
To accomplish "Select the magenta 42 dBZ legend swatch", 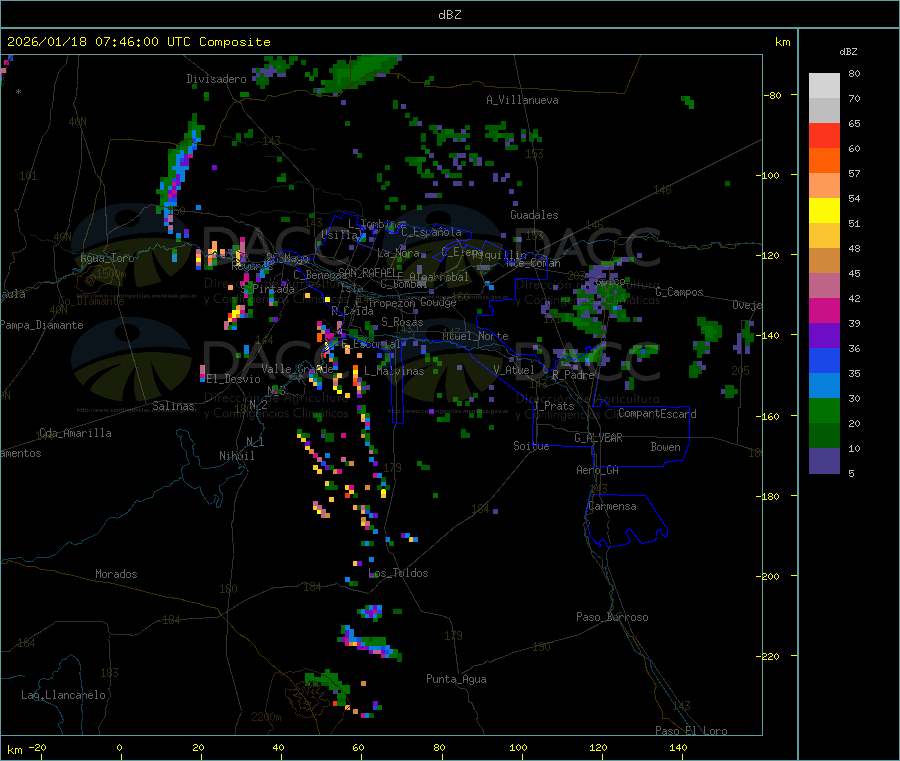I will point(824,310).
